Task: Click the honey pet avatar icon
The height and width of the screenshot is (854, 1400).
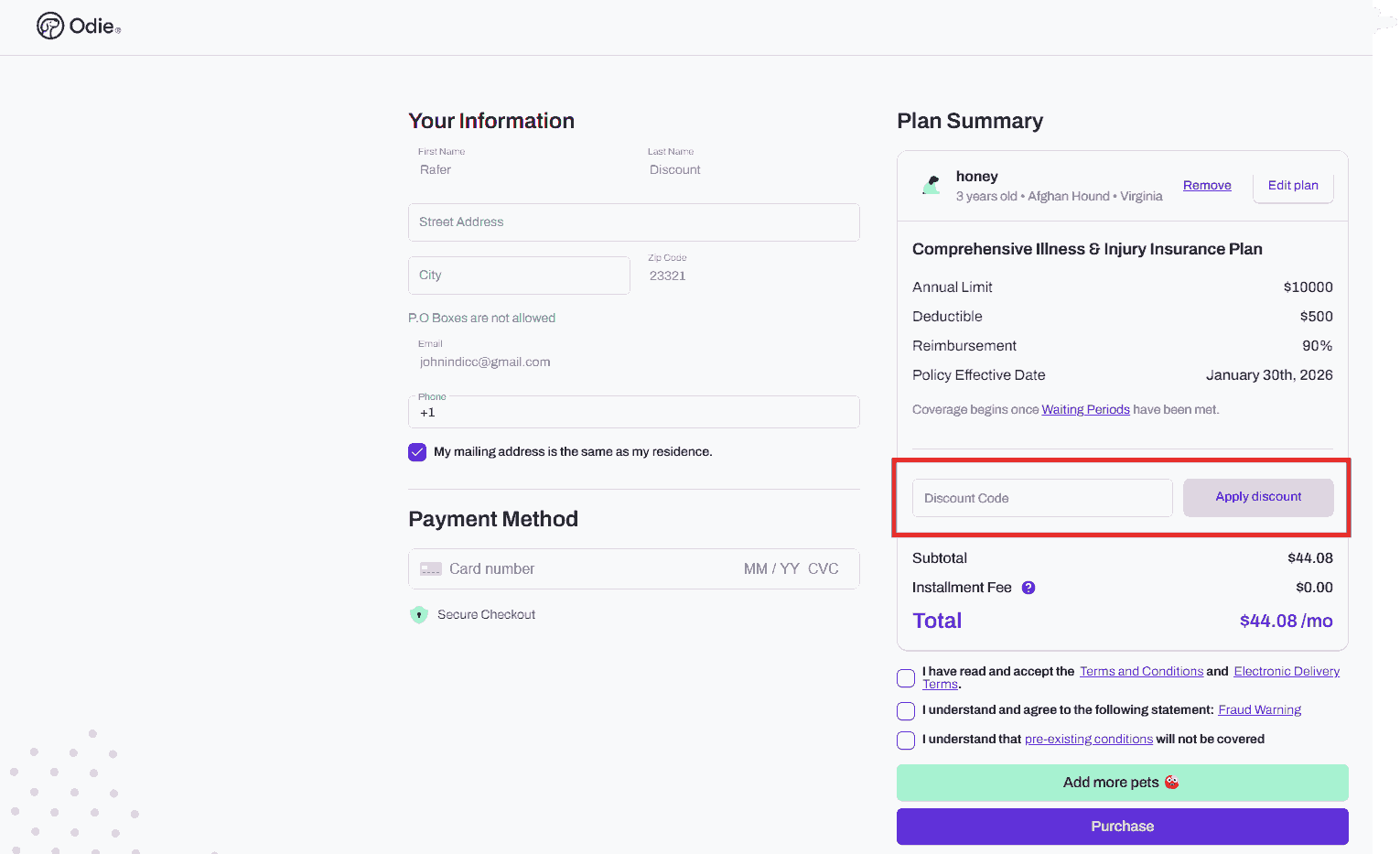Action: coord(932,185)
